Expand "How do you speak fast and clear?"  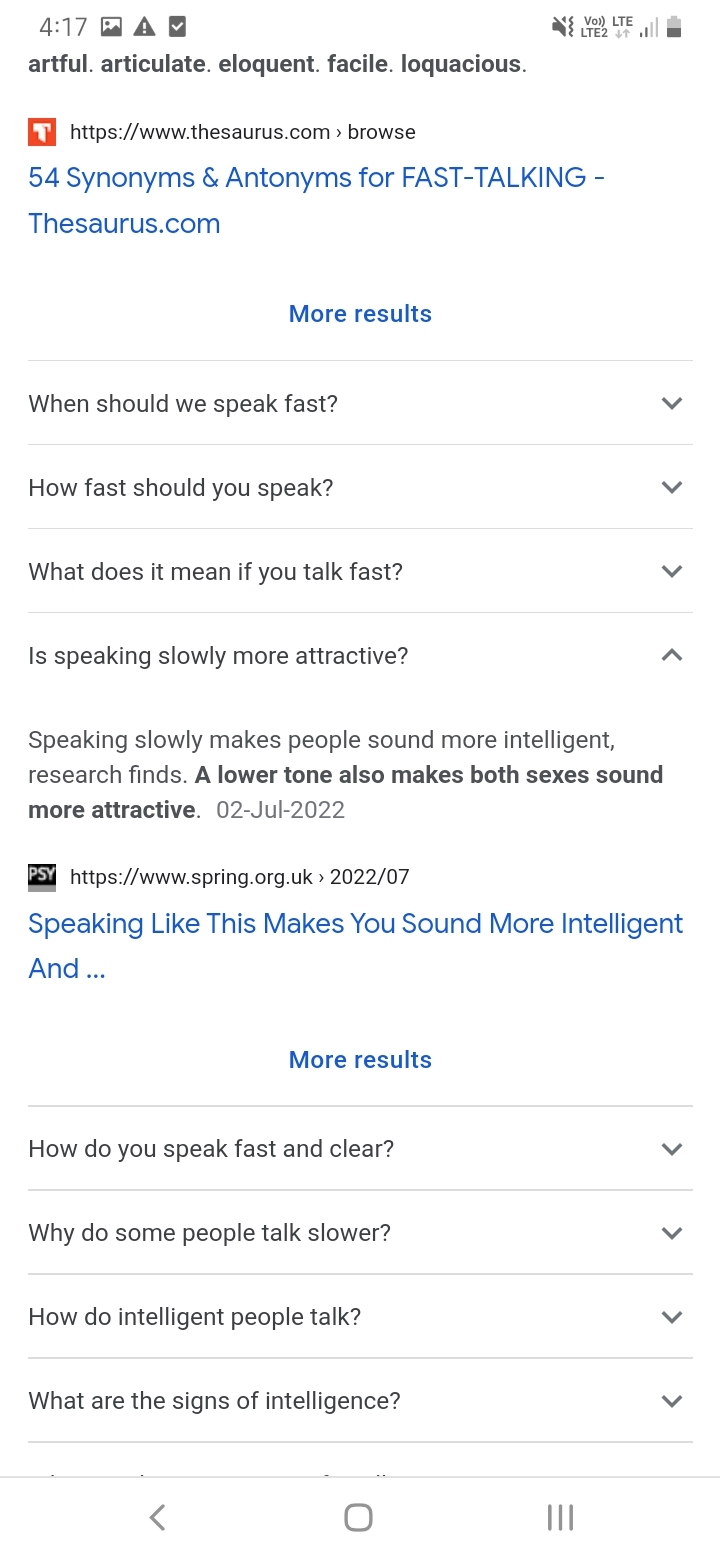tap(360, 1148)
